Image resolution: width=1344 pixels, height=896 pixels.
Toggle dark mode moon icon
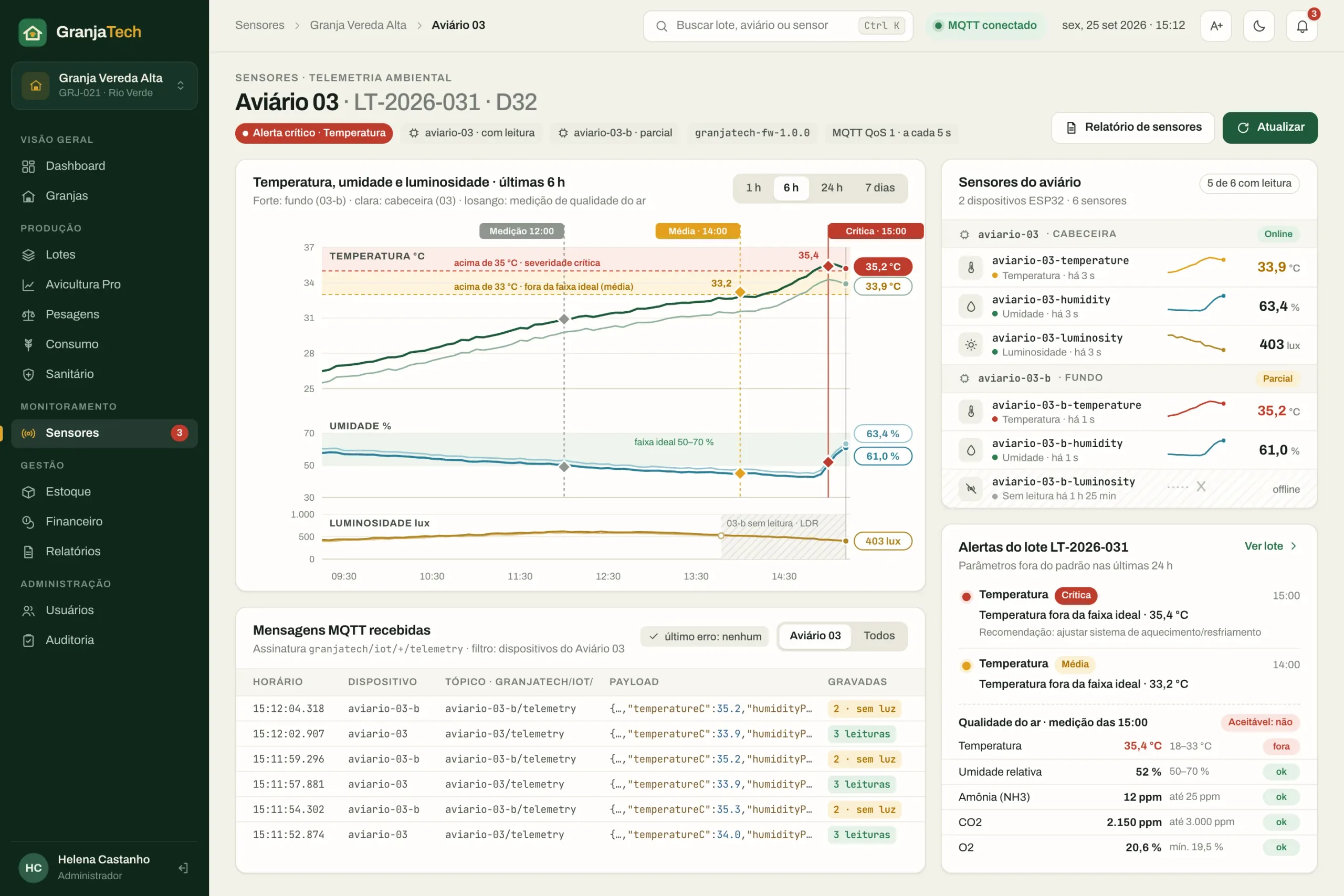coord(1259,26)
